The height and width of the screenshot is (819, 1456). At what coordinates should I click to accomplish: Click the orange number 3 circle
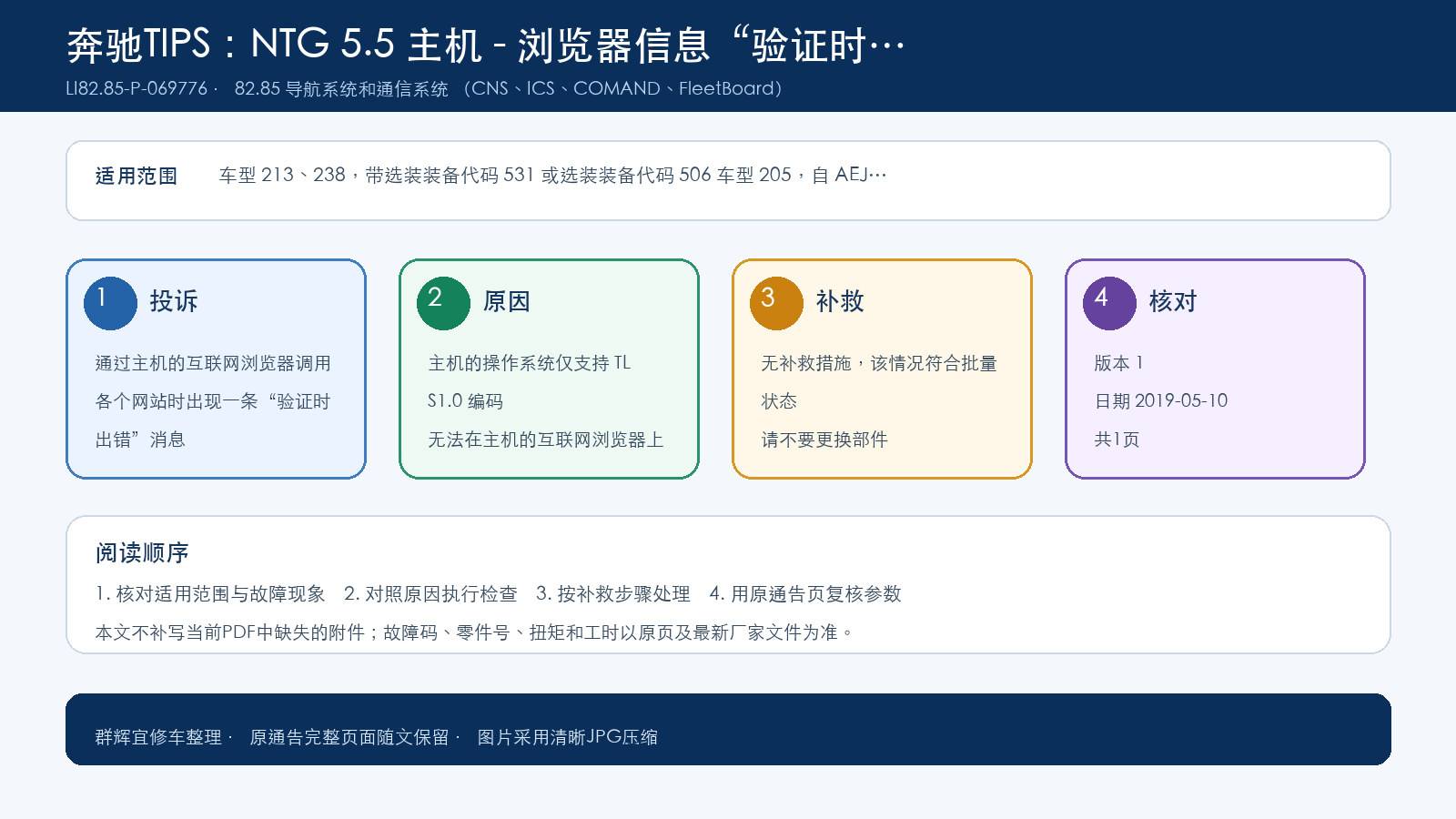pos(776,303)
